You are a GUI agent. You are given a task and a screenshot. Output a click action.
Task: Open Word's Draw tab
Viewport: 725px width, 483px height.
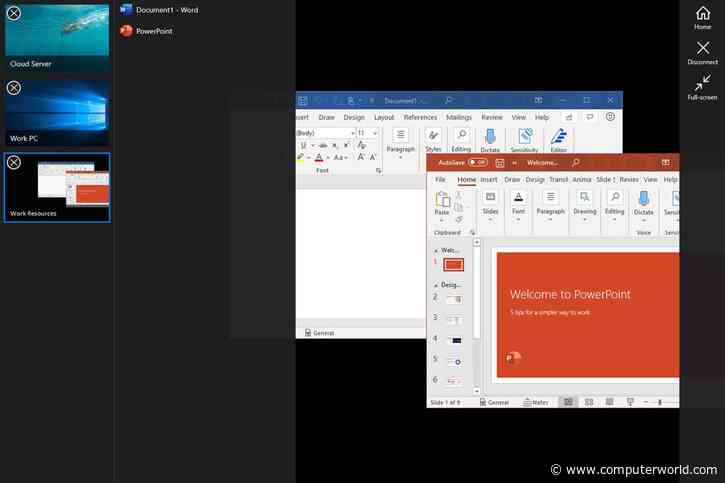326,117
